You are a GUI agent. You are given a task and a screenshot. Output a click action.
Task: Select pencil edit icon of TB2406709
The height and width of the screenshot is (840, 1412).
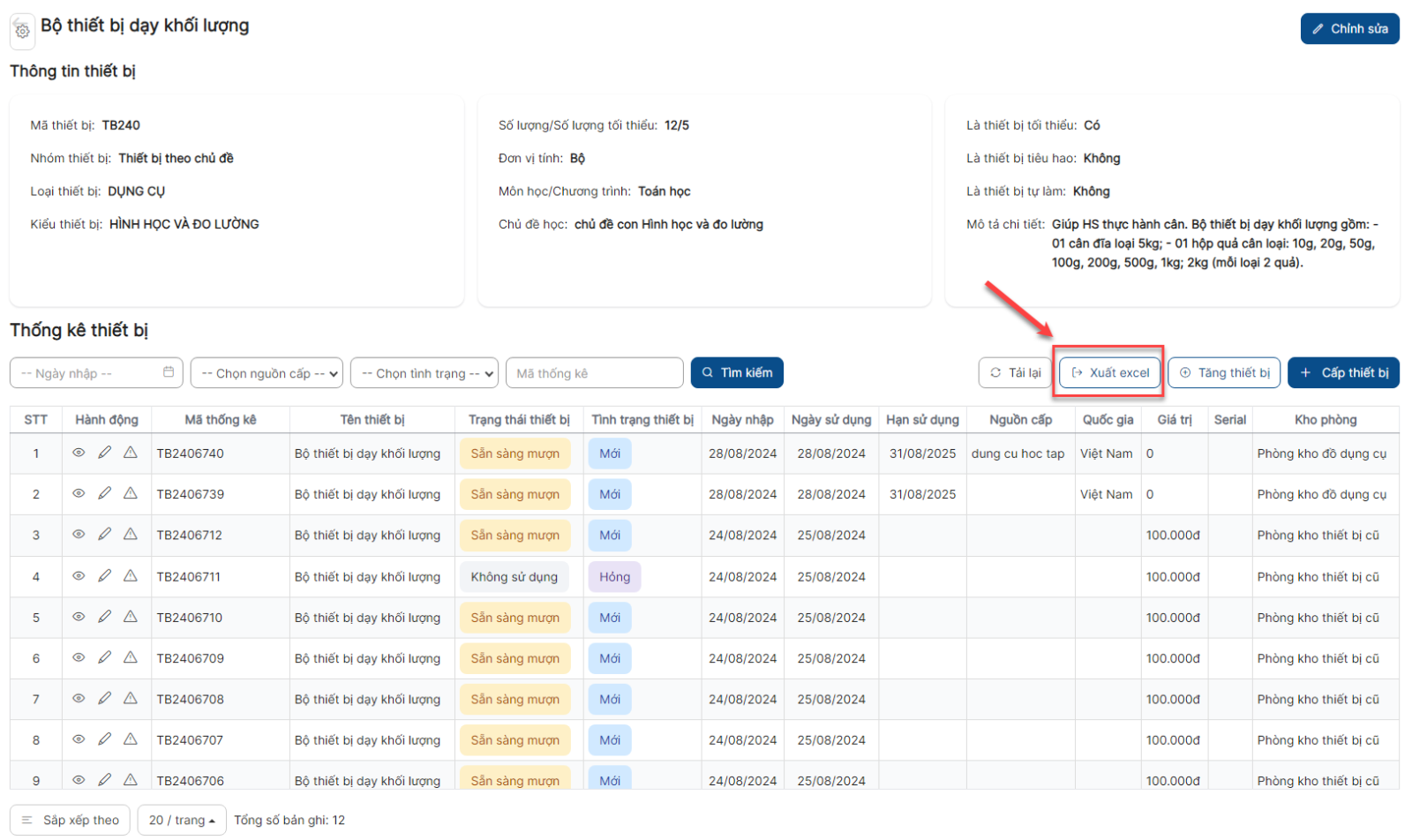click(x=104, y=657)
